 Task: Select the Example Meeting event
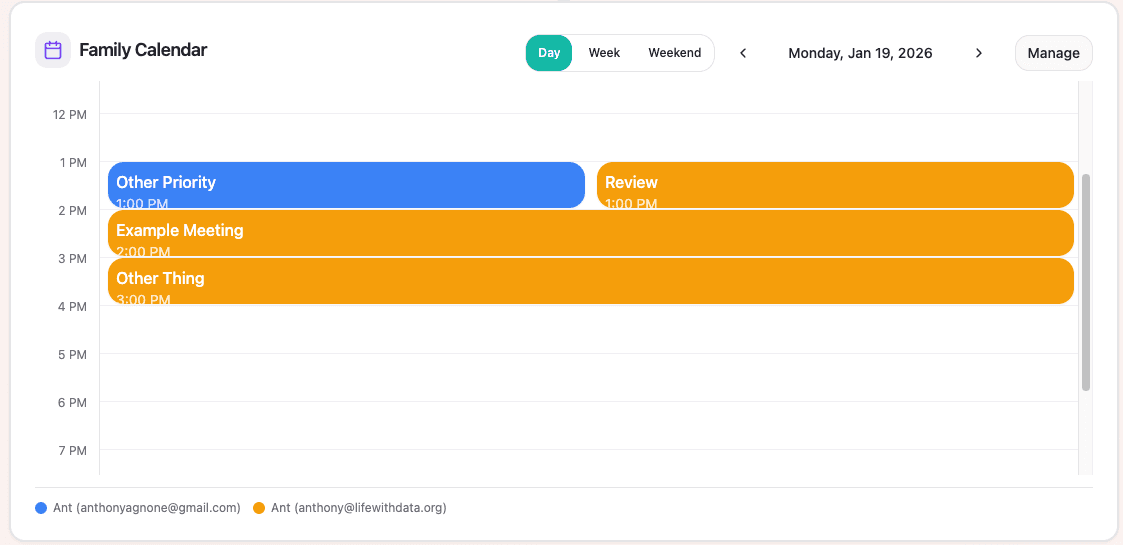point(590,233)
